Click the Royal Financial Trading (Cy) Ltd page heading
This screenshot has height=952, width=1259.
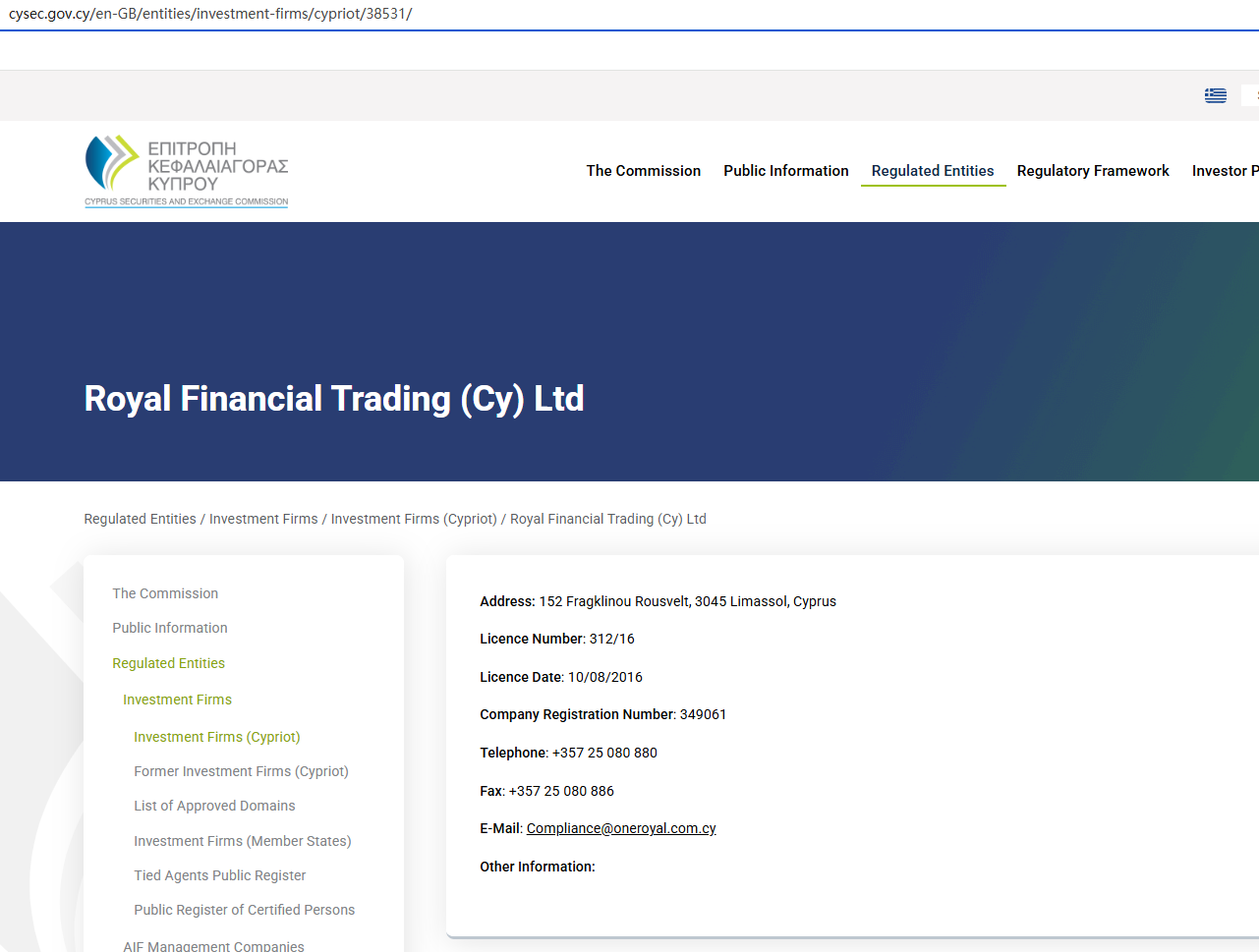tap(334, 399)
